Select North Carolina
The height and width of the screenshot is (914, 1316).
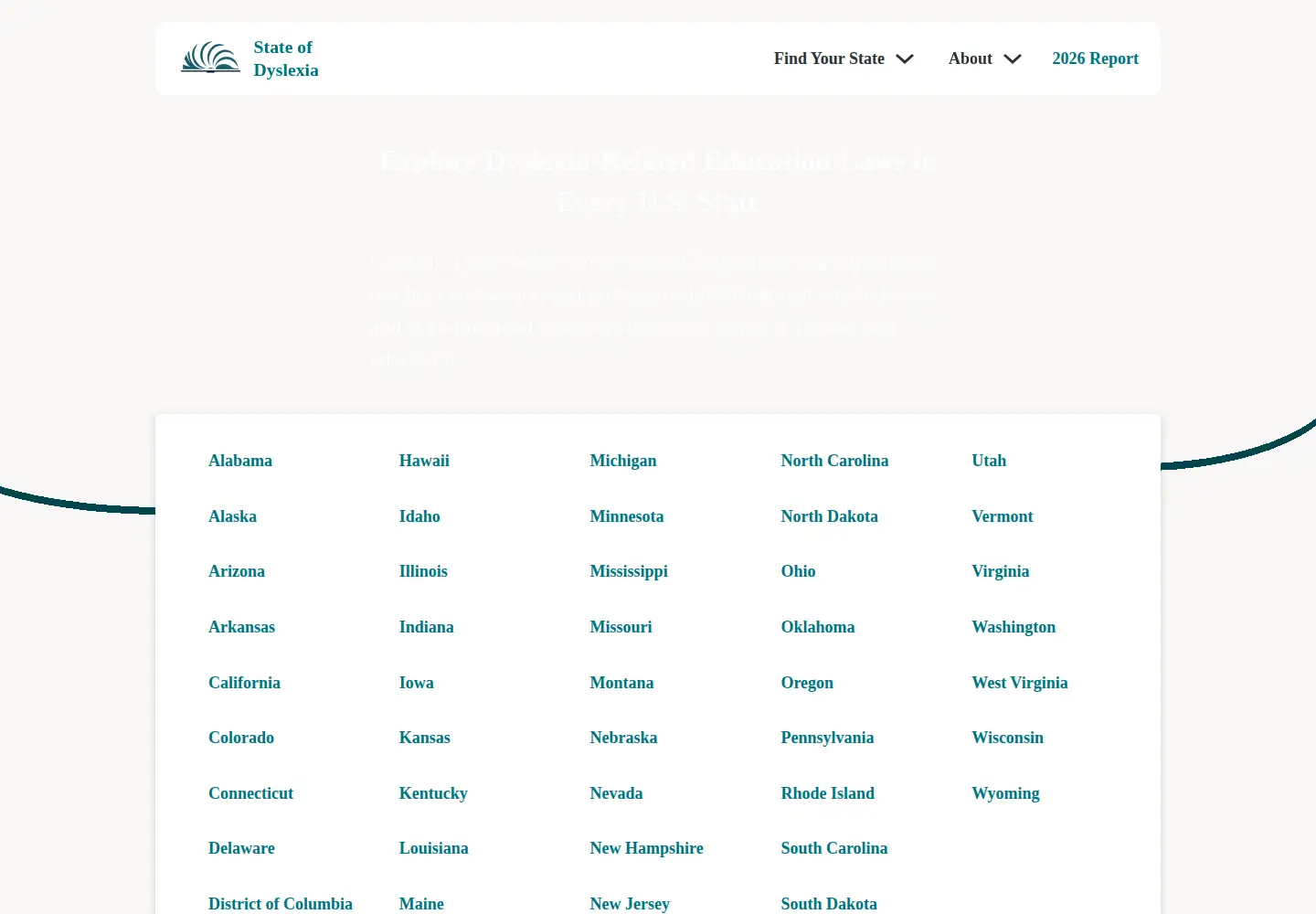click(834, 461)
